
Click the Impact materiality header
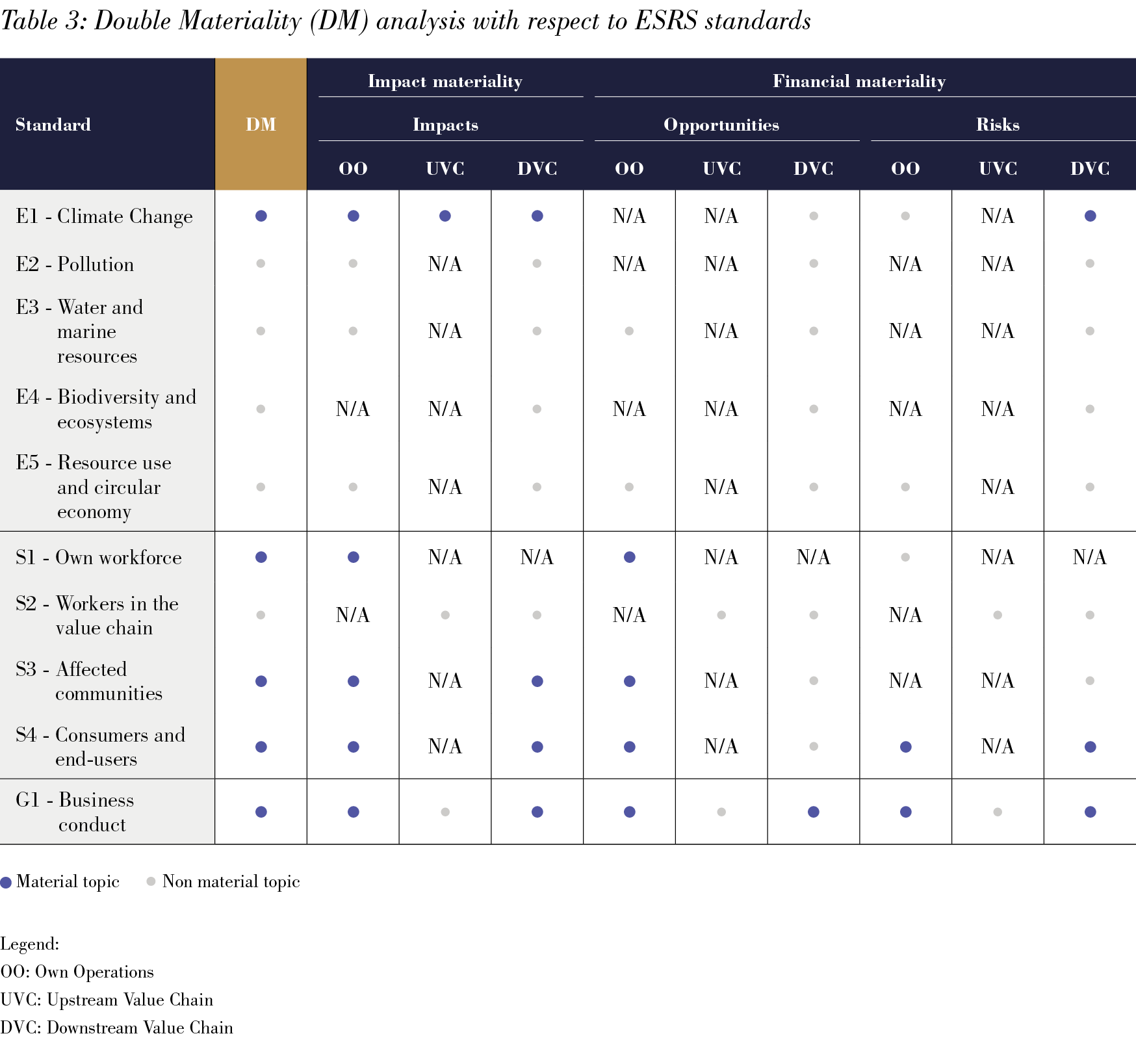click(445, 81)
